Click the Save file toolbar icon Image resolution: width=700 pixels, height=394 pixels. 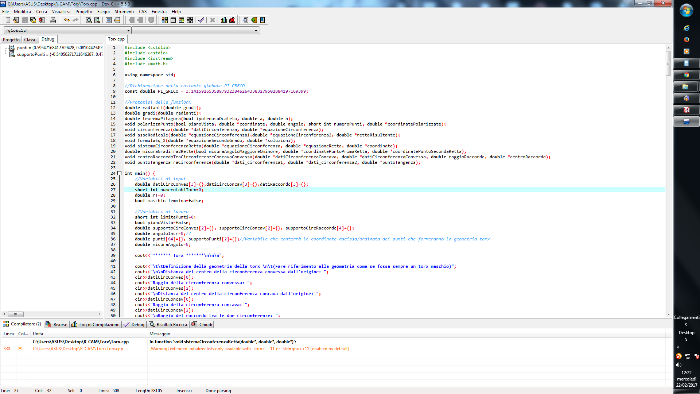point(25,20)
